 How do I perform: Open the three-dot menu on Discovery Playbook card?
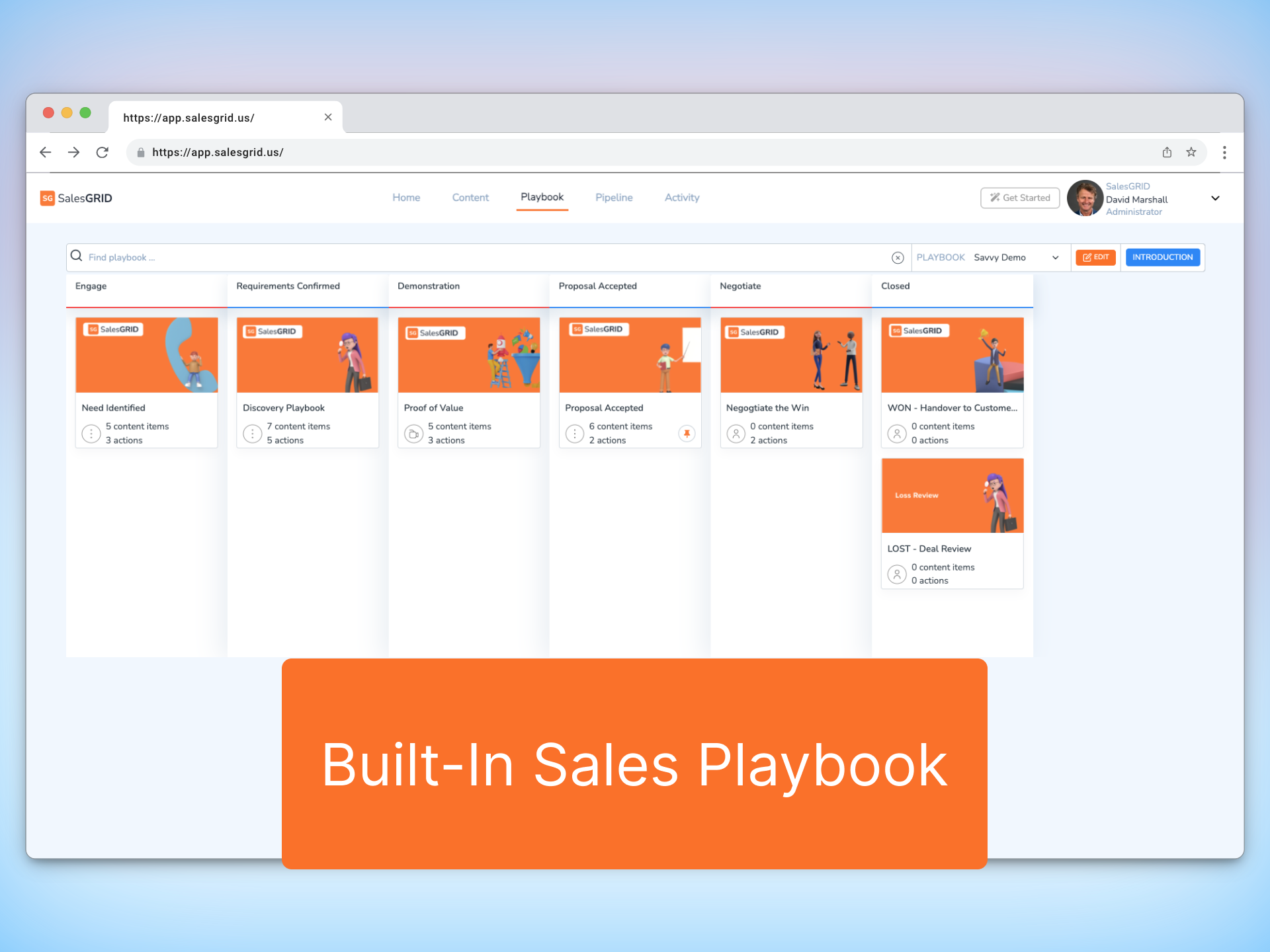(252, 433)
